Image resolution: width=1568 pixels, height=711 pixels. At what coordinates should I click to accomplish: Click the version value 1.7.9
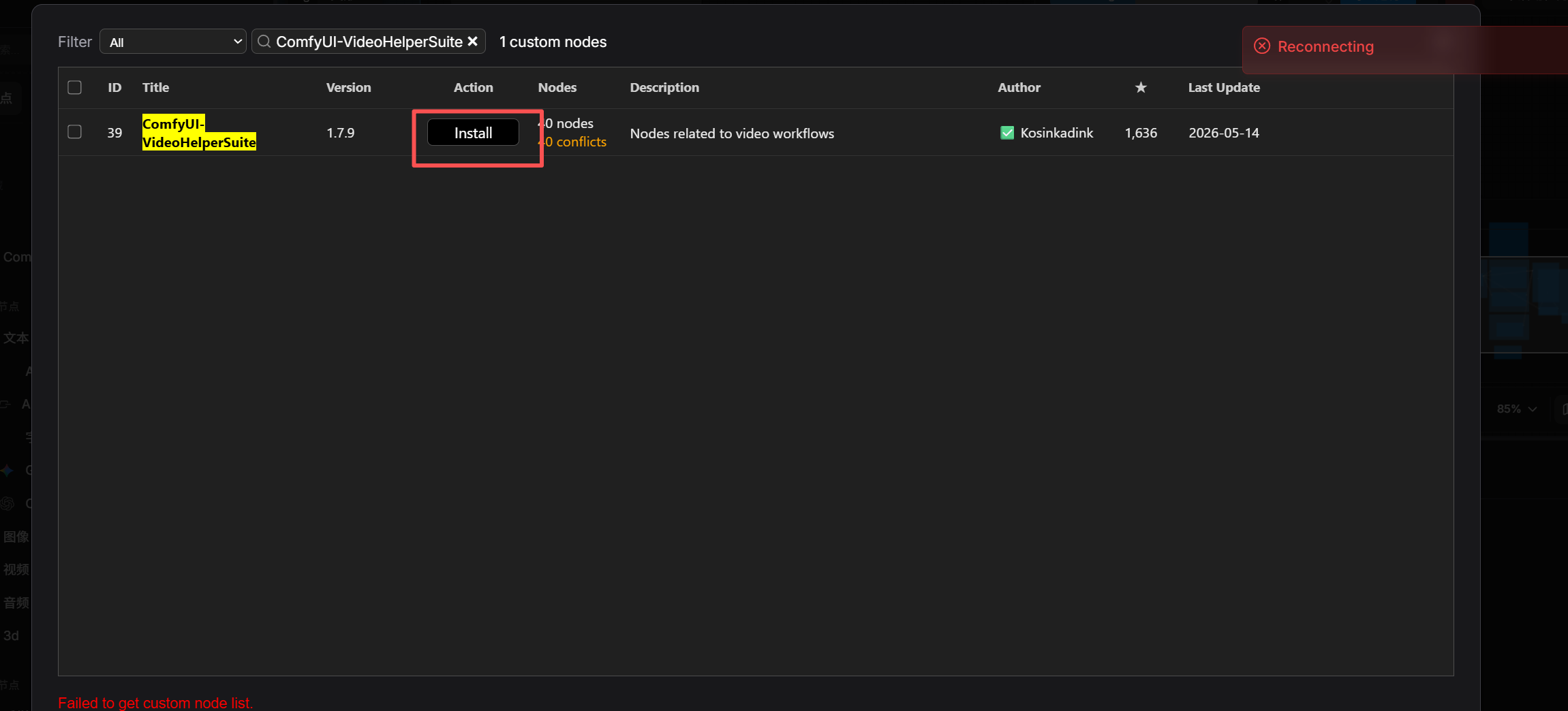(340, 133)
